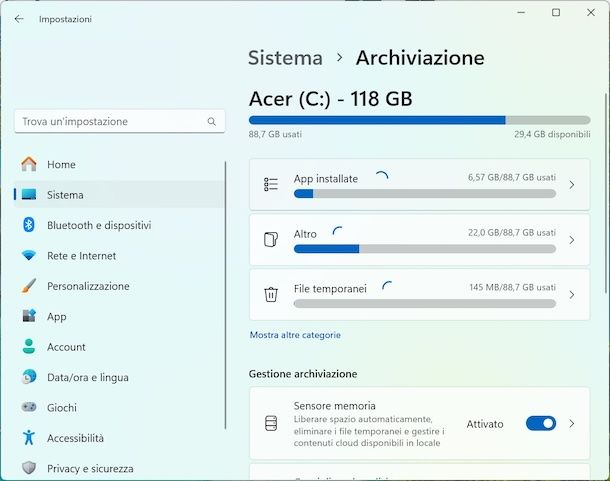Click the Bluetooth icon in sidebar

tap(29, 225)
